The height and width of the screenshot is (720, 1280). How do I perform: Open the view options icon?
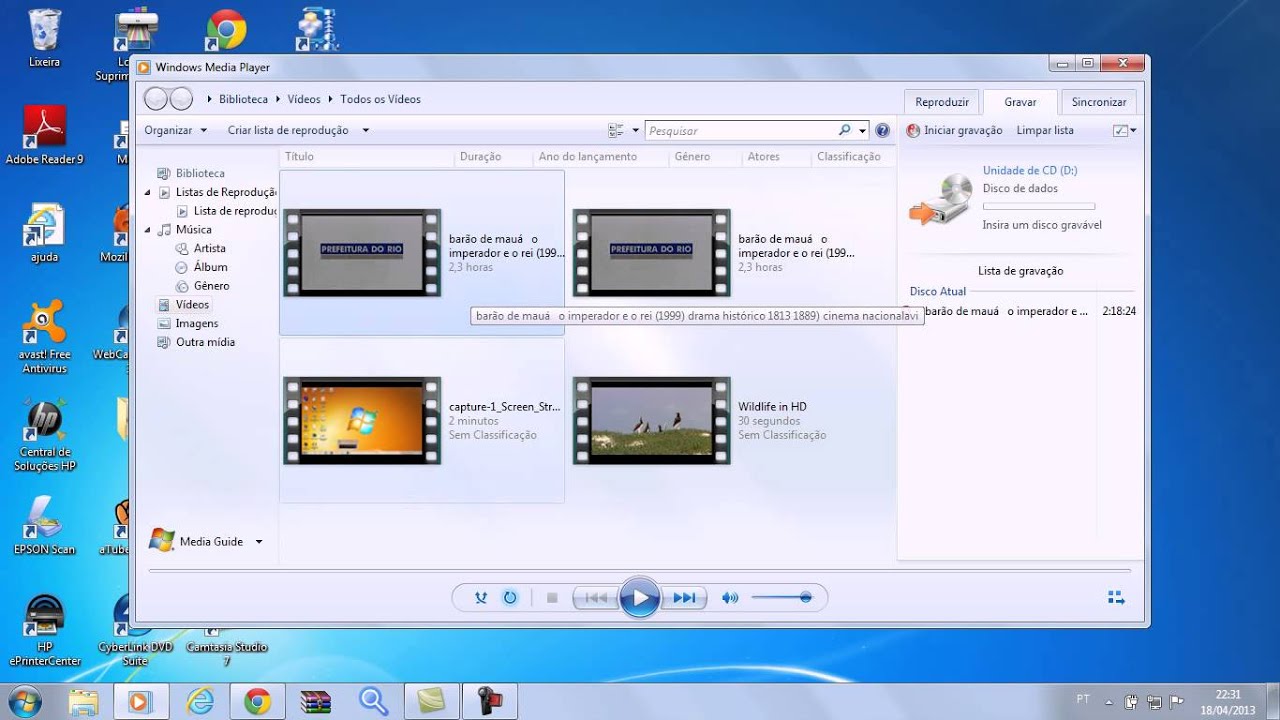(616, 130)
